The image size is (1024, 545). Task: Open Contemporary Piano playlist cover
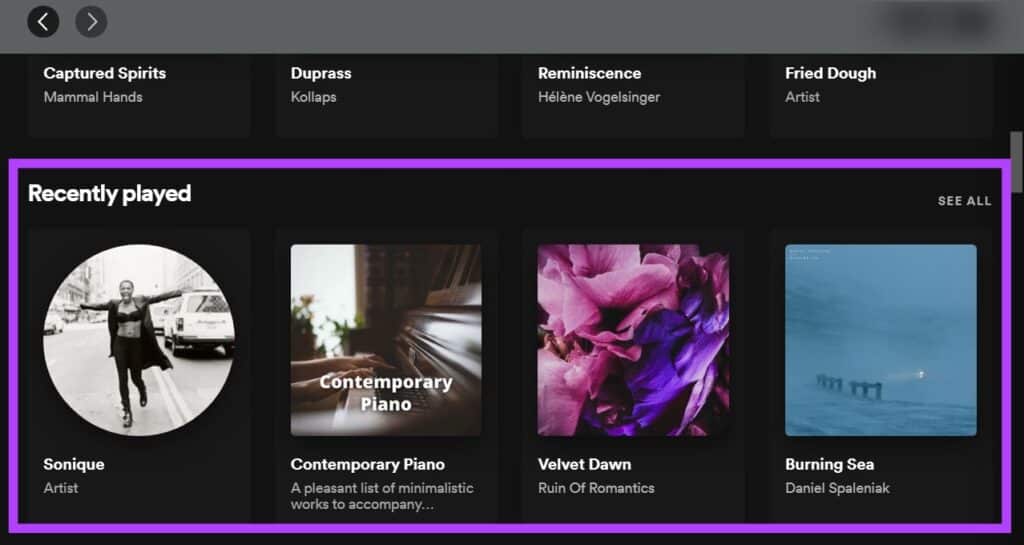(386, 340)
